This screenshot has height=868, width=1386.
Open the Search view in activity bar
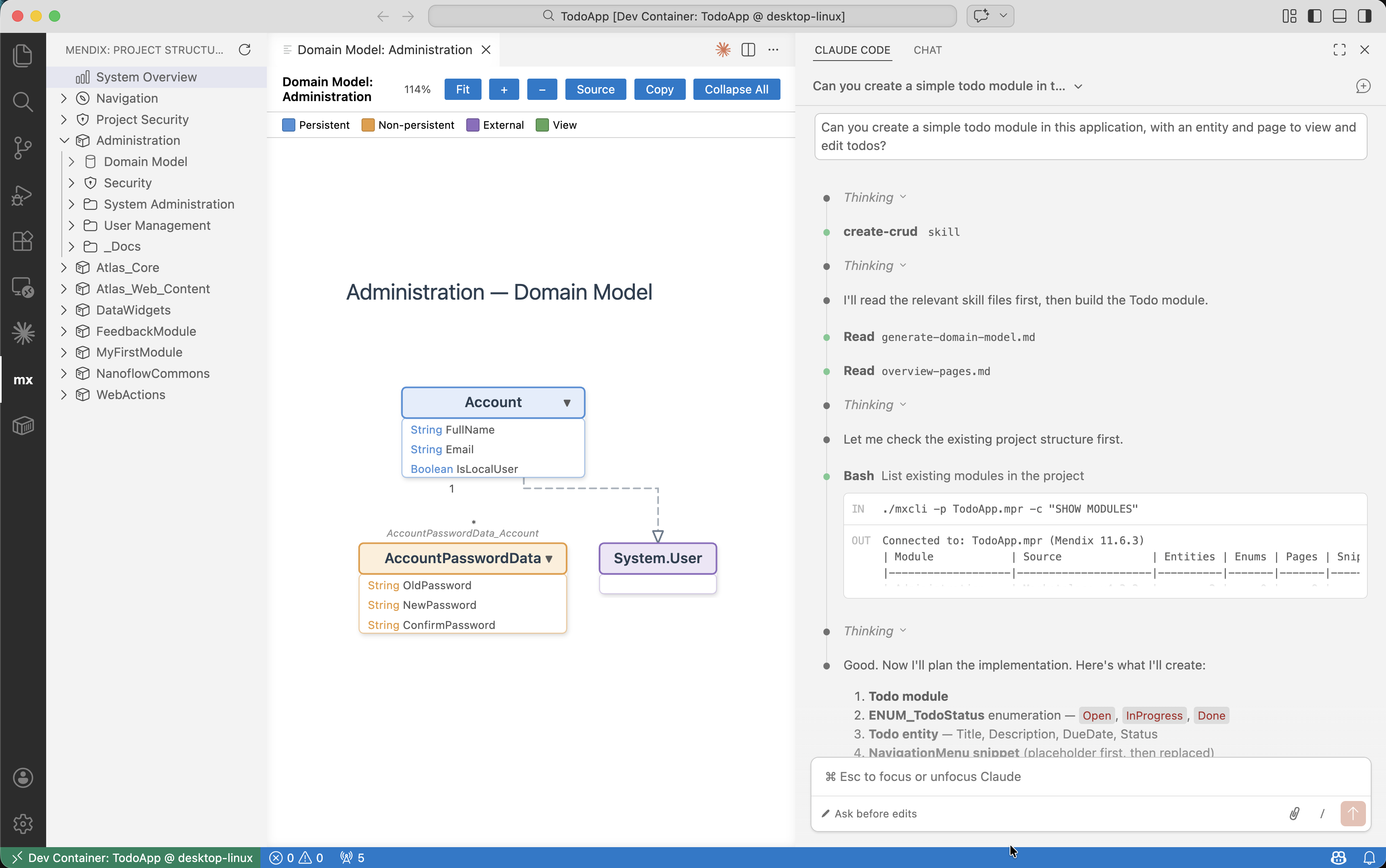(22, 101)
